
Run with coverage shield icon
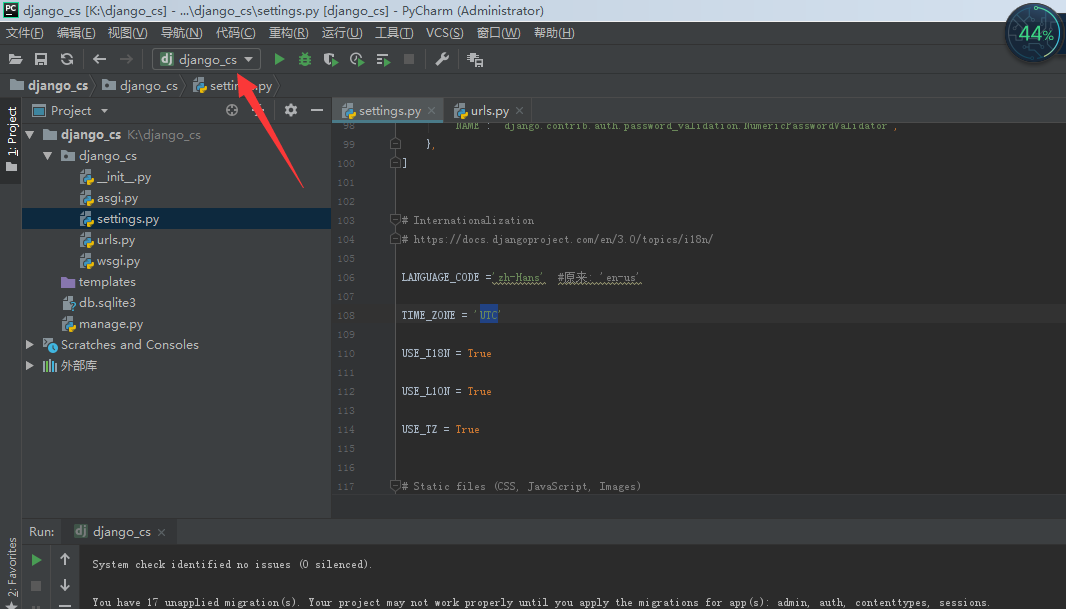pyautogui.click(x=330, y=60)
